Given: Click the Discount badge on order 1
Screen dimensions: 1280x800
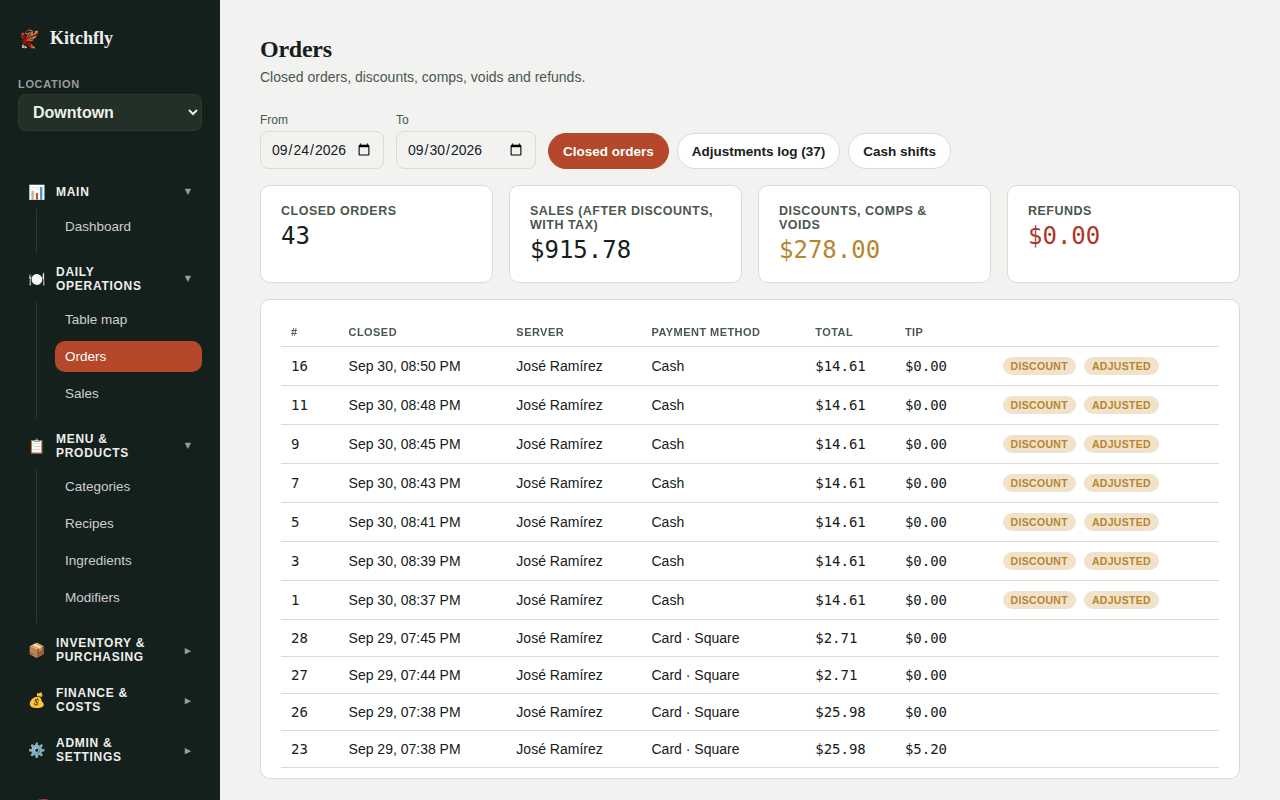Looking at the screenshot, I should tap(1039, 600).
